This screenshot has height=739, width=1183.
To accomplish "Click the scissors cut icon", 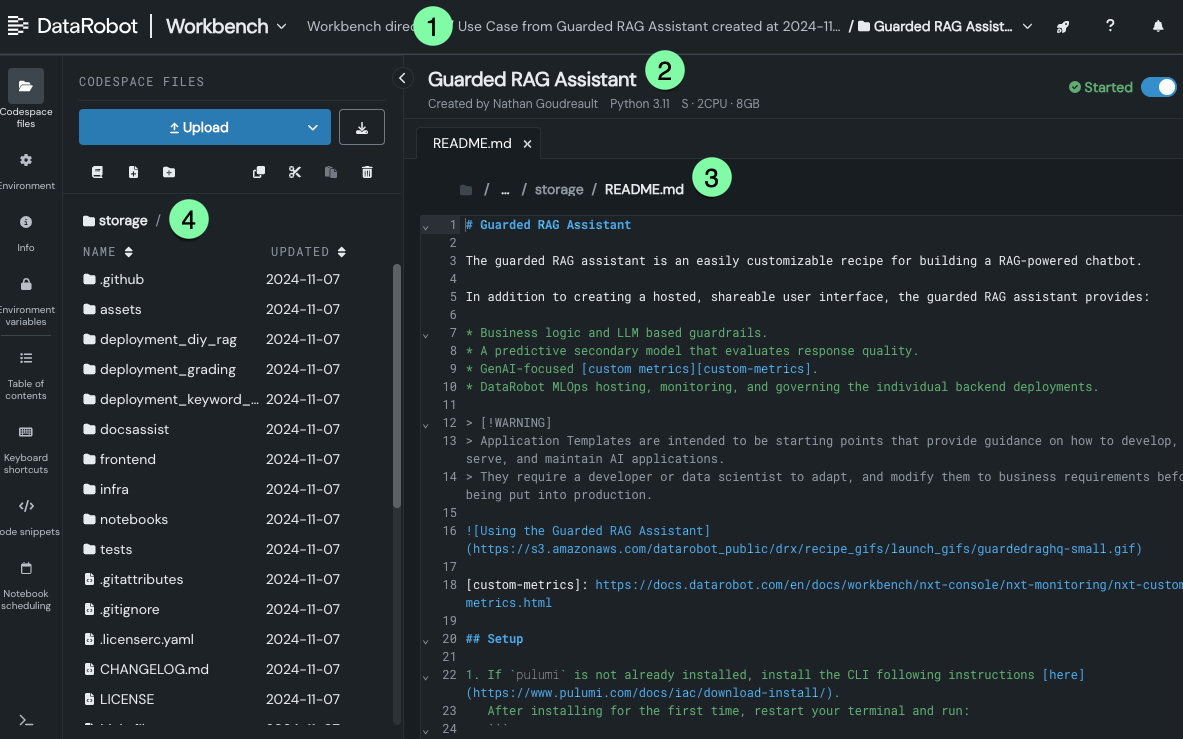I will (294, 172).
